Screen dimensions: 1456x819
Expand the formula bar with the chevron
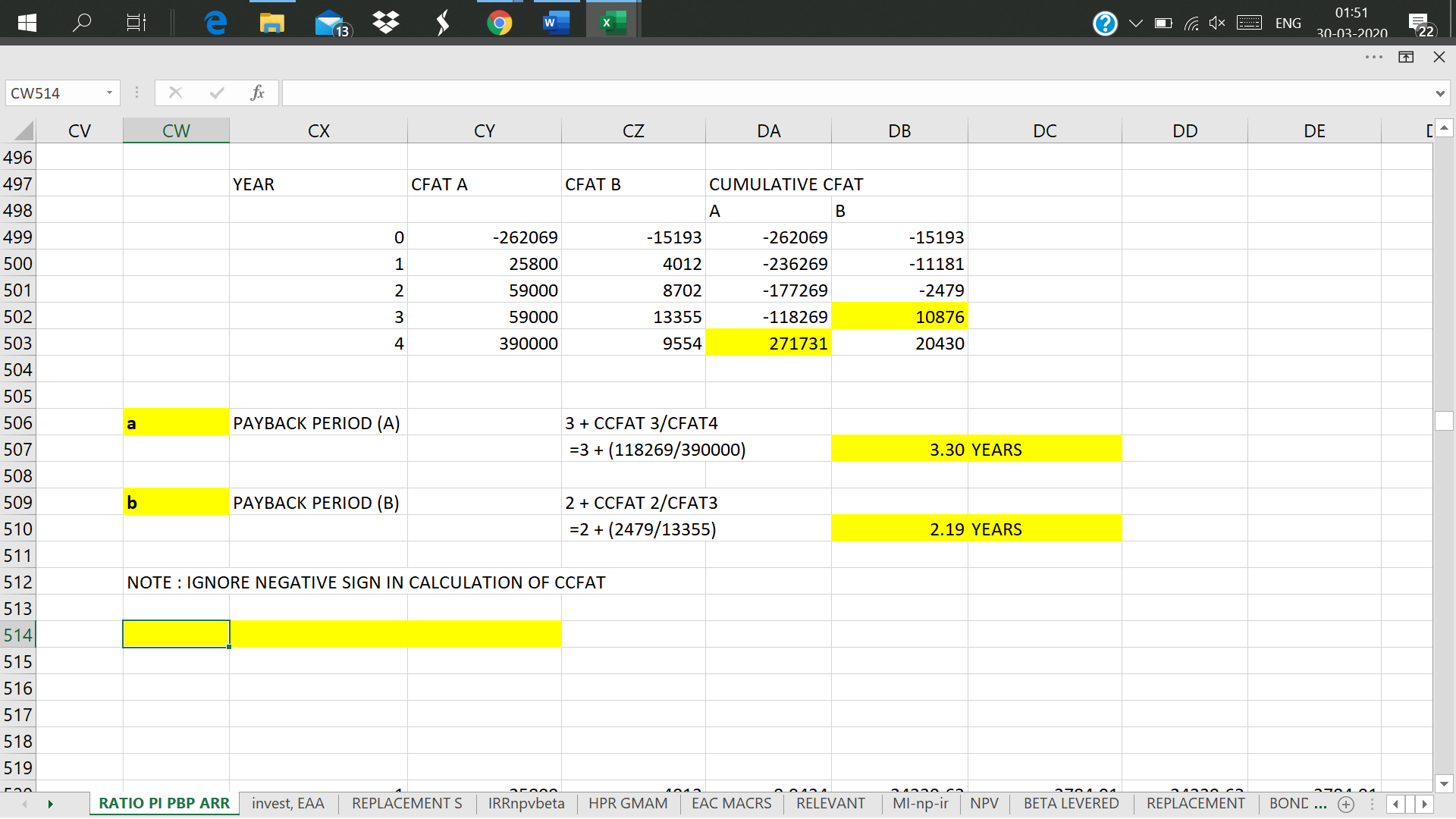point(1439,93)
